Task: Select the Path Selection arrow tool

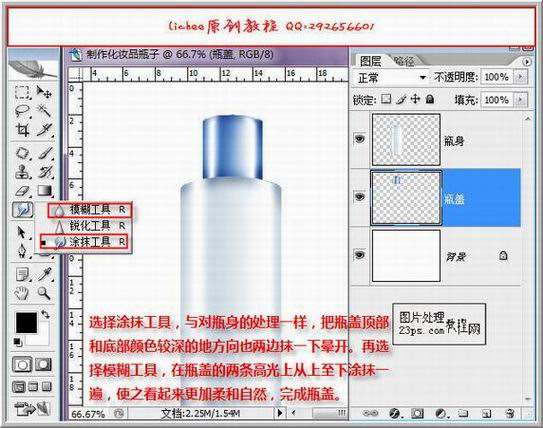Action: (22, 232)
